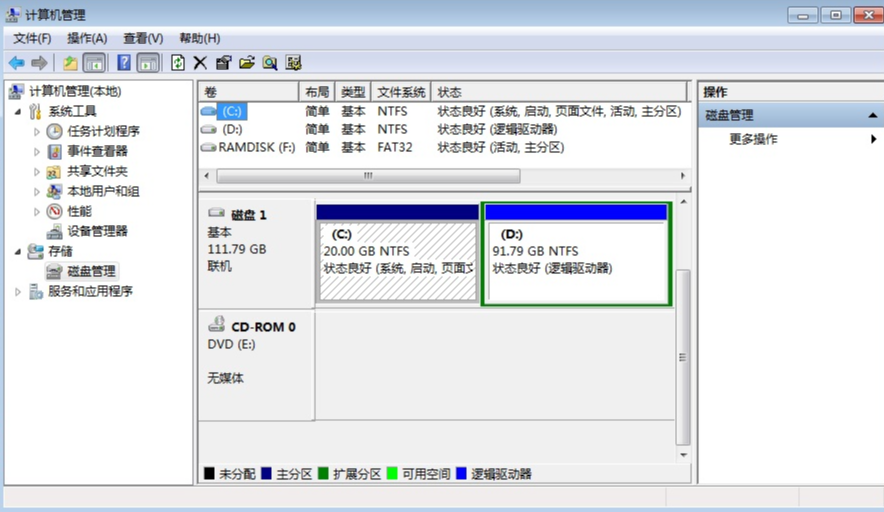
Task: Open Help via the question mark icon
Action: (124, 63)
